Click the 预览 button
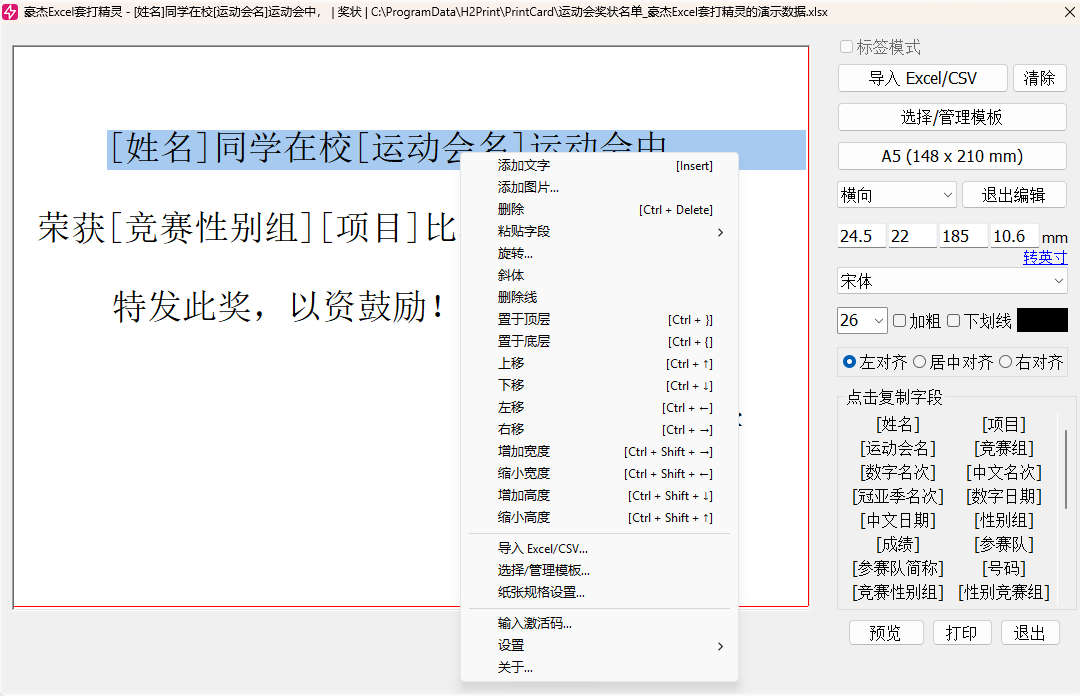 pos(886,633)
